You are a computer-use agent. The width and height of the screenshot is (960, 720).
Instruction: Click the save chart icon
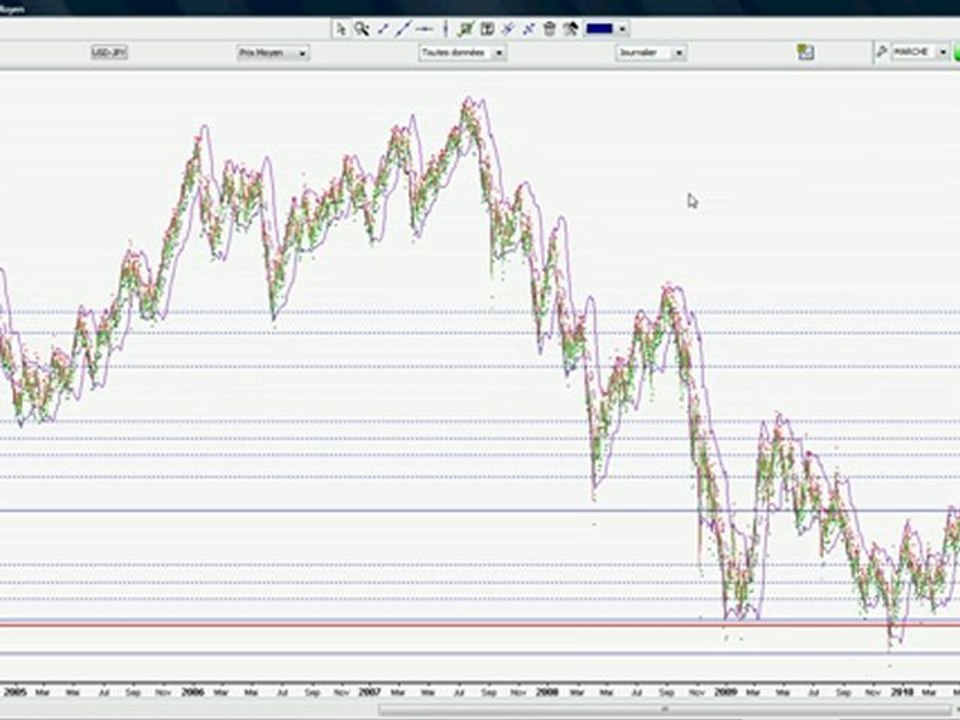coord(806,53)
